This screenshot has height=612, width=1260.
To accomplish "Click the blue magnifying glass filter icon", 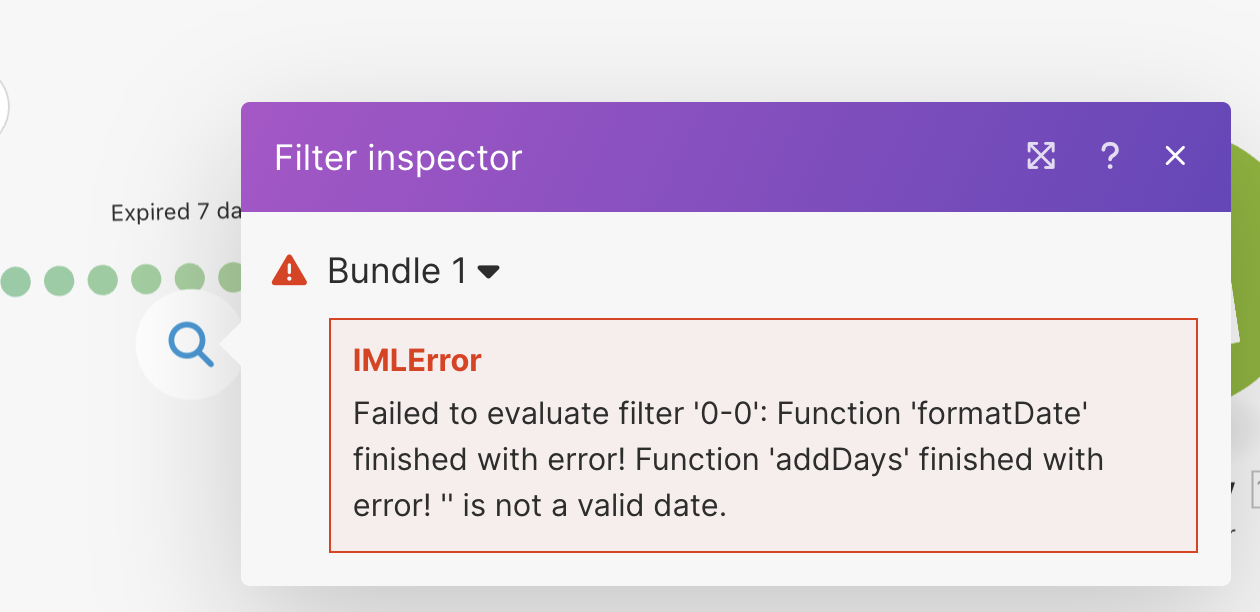I will [x=190, y=345].
